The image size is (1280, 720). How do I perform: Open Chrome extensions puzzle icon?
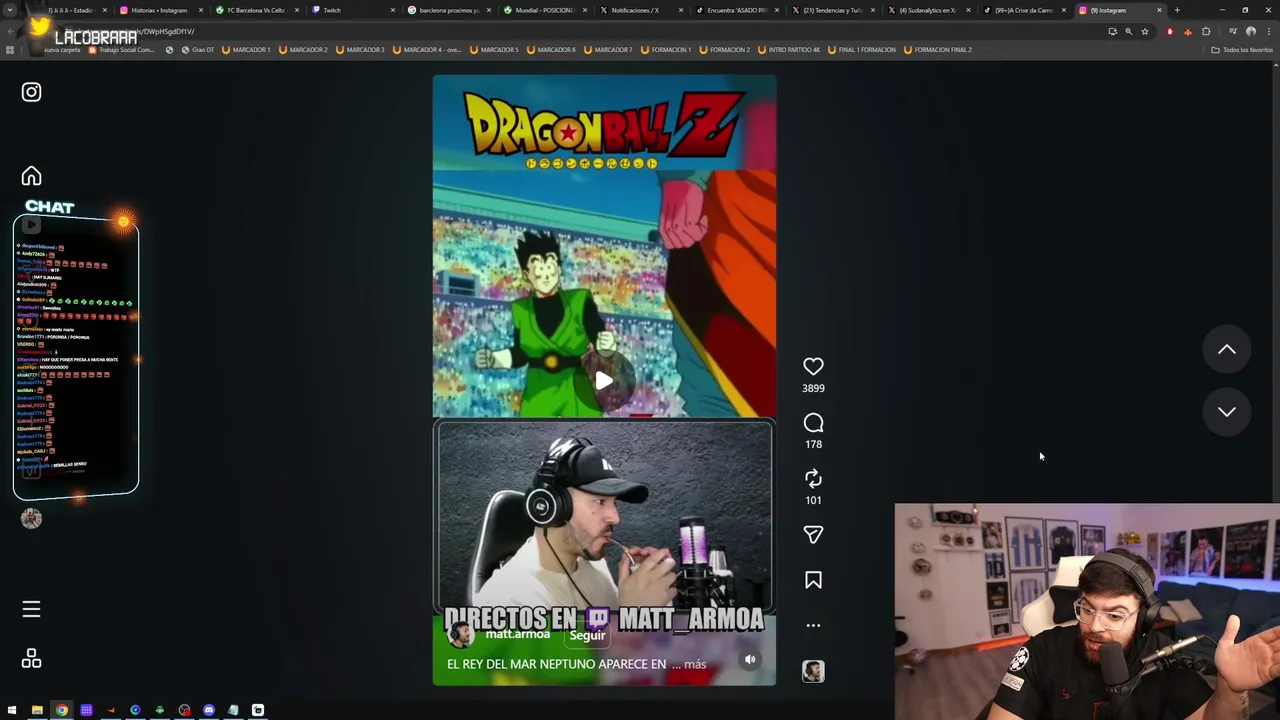tap(1206, 32)
